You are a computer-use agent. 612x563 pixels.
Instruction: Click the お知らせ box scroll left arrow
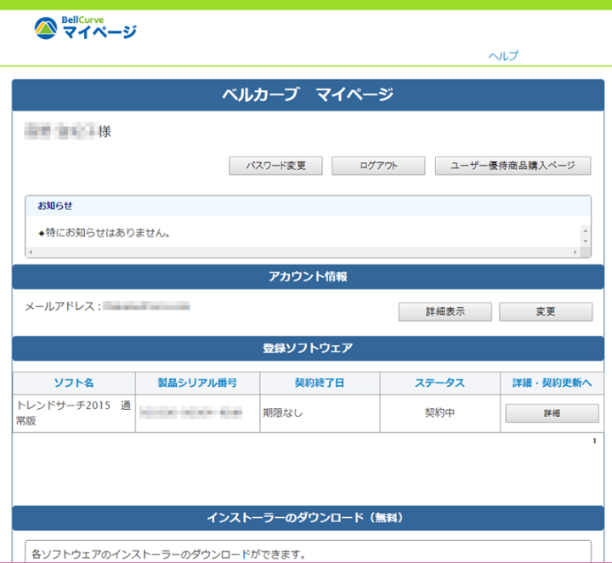click(31, 252)
